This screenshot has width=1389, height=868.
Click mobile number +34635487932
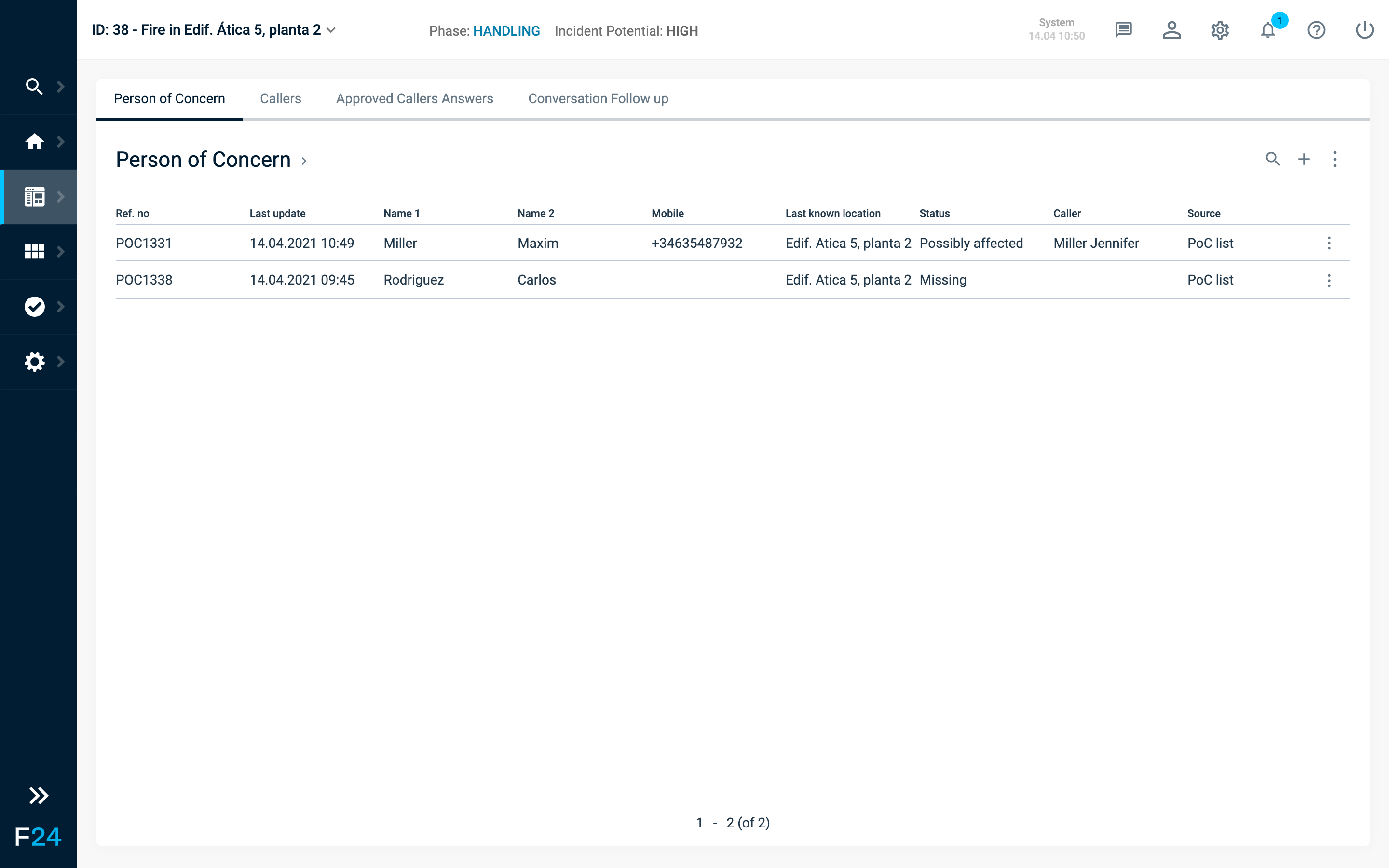(697, 244)
